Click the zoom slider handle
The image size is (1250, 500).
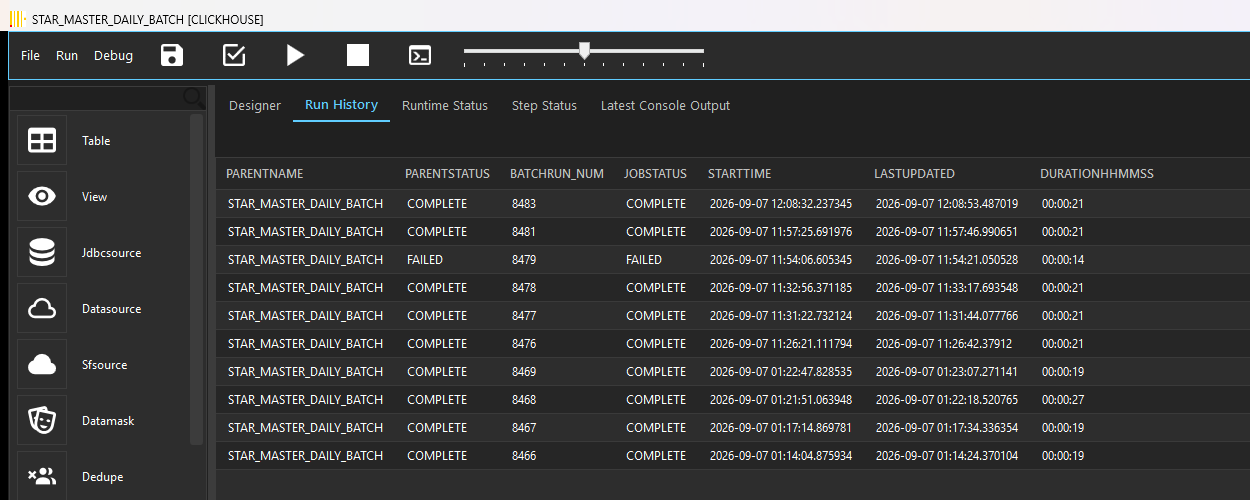tap(584, 50)
